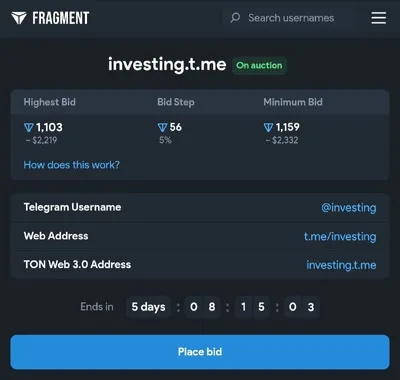Click the TON icon beside 1,103
This screenshot has height=380, width=400.
[x=29, y=127]
